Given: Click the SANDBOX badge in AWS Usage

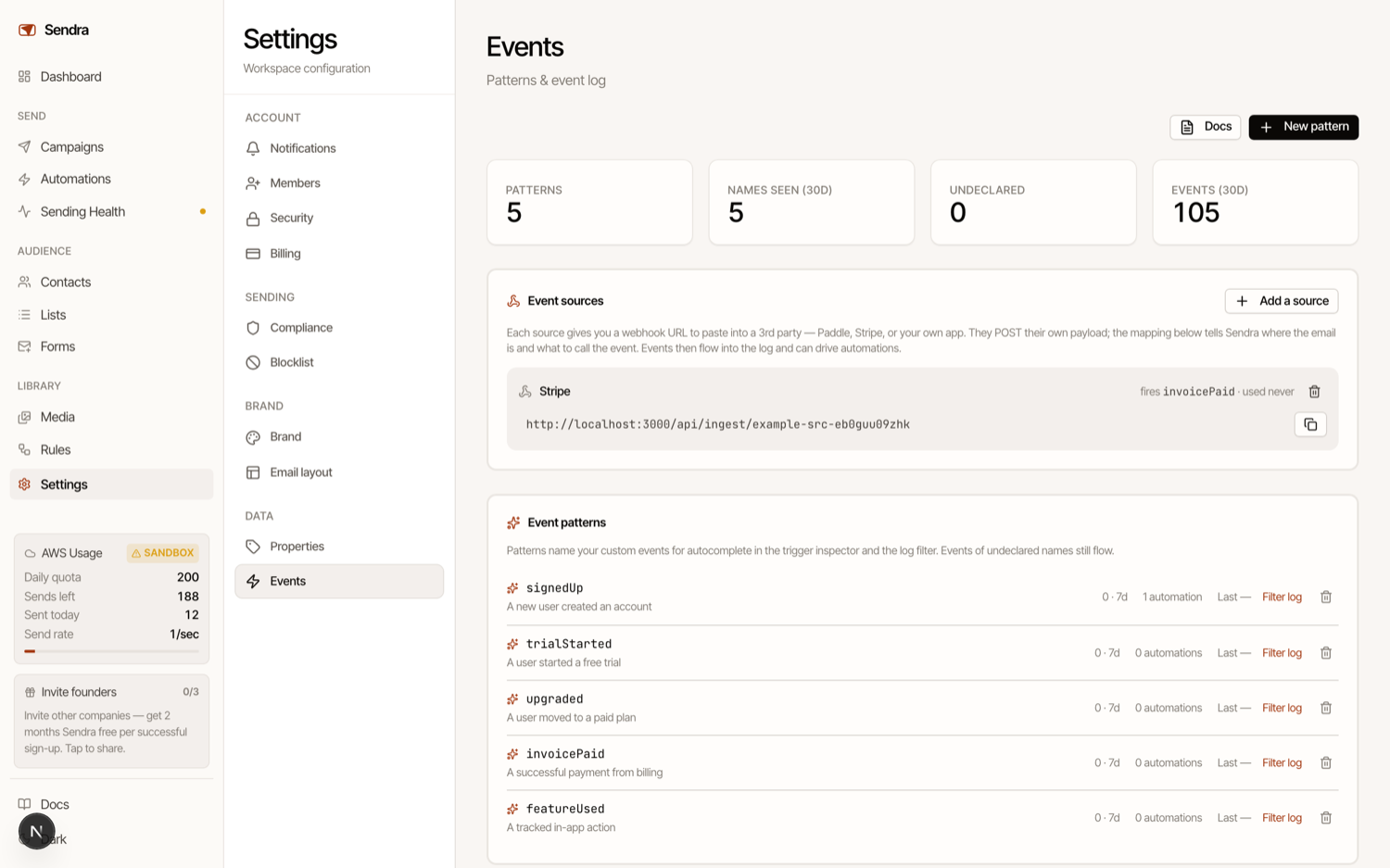Looking at the screenshot, I should 163,553.
